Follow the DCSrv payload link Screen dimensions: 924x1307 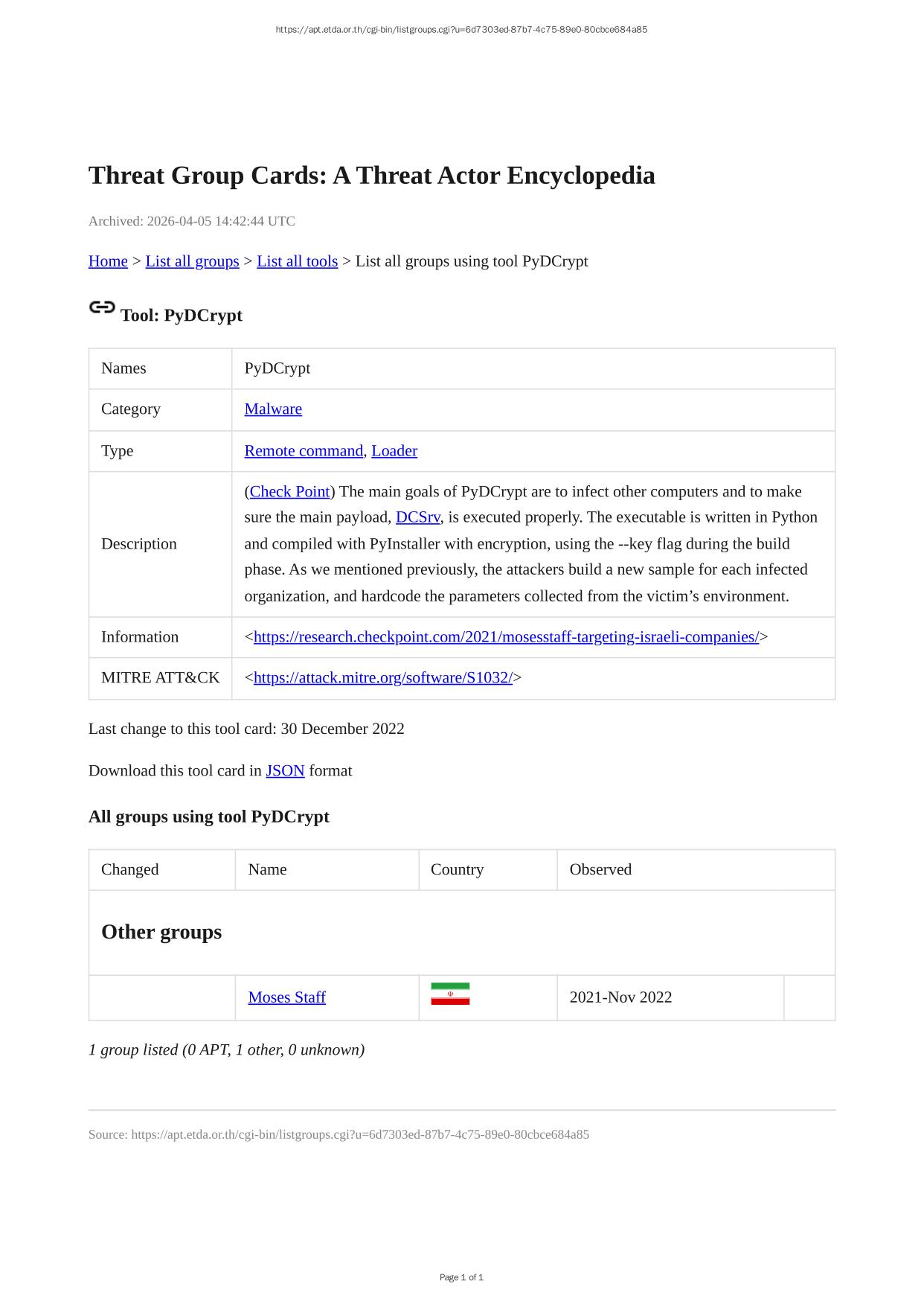click(x=417, y=517)
